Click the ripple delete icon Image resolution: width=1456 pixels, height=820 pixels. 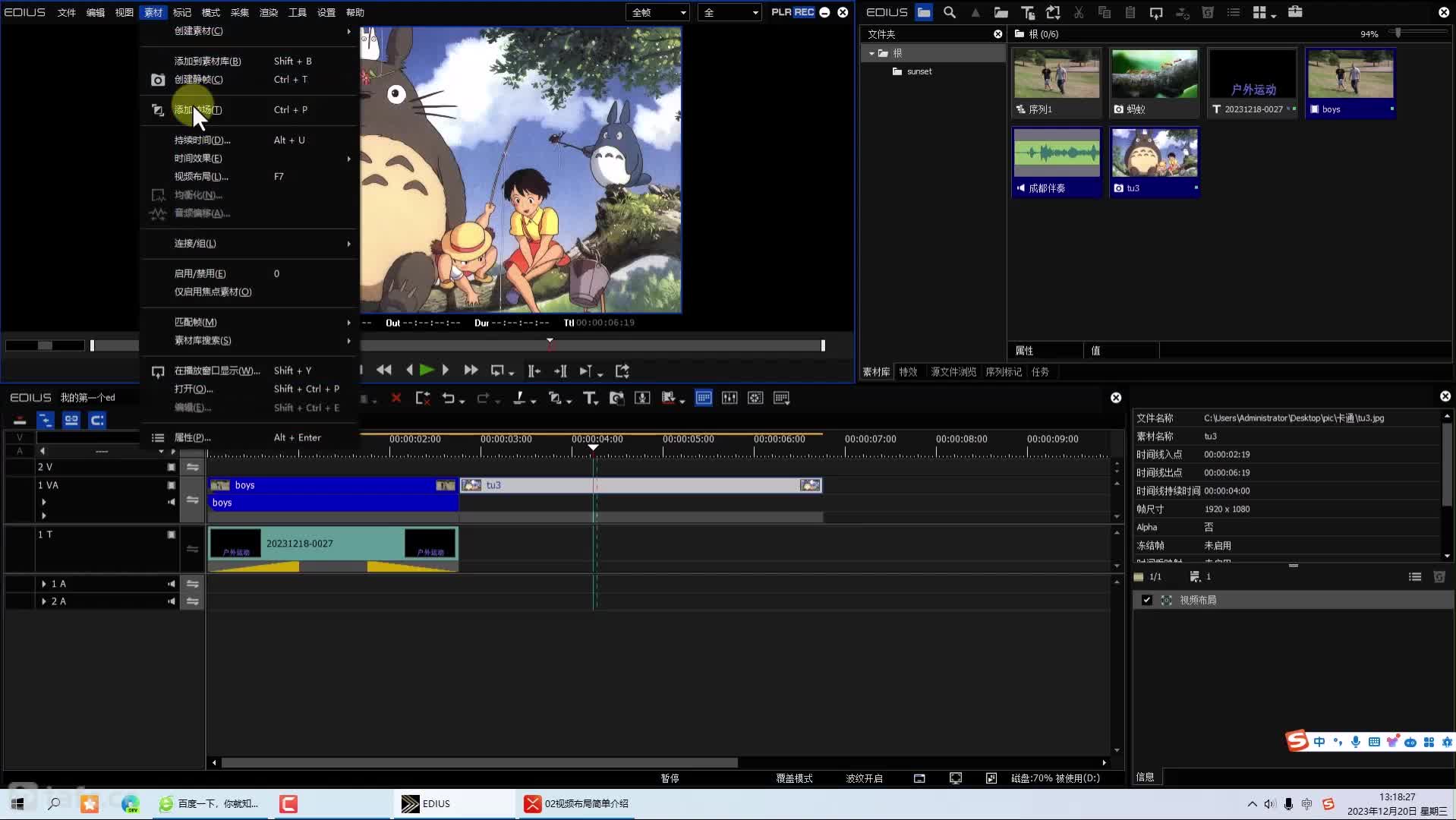tap(422, 398)
